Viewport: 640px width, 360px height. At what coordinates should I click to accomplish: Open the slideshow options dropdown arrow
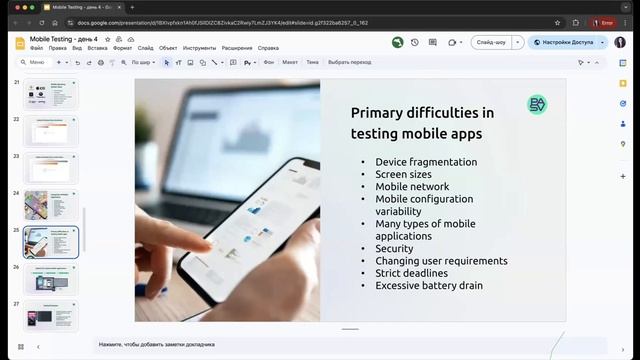click(x=518, y=42)
